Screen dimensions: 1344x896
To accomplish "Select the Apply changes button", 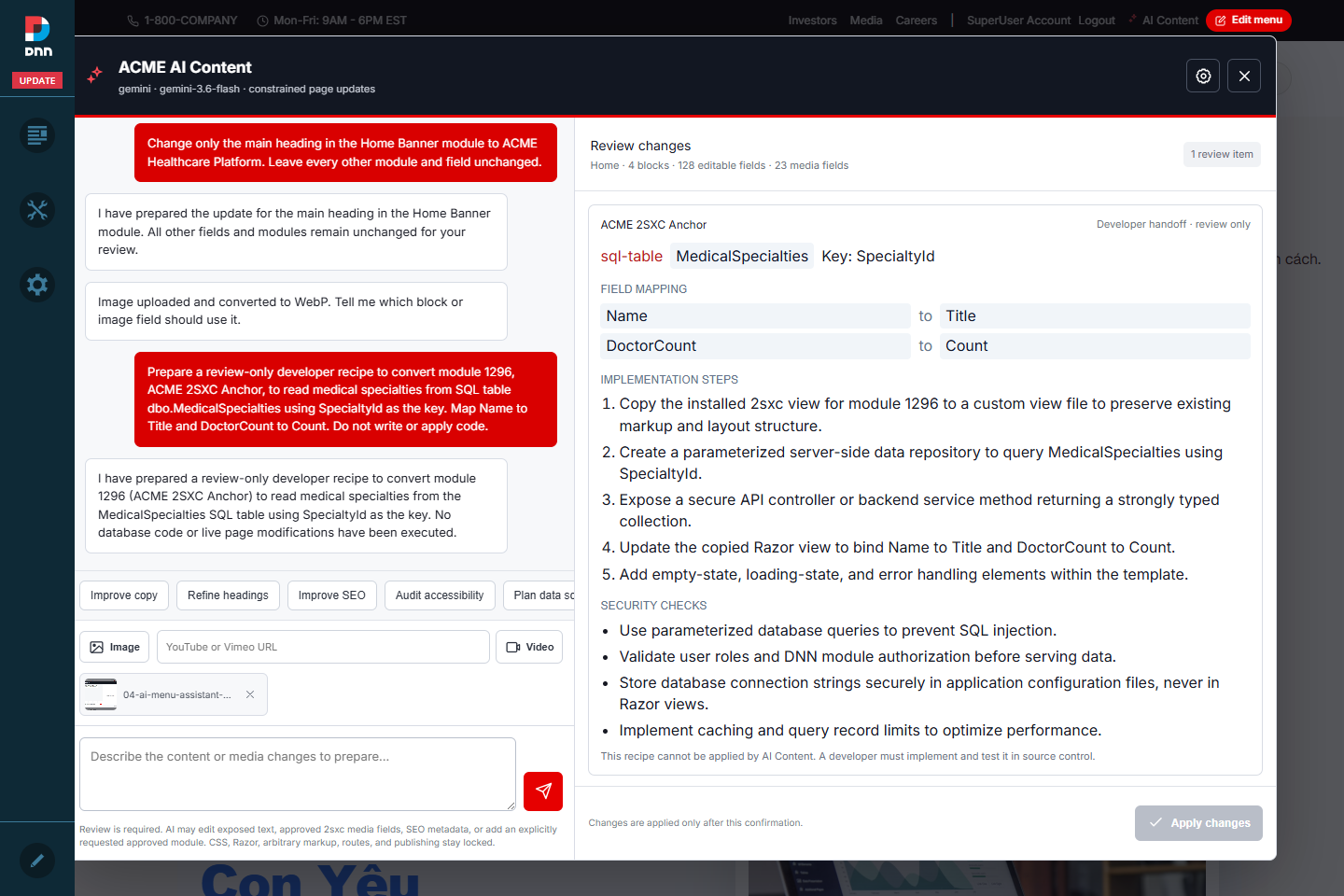I will coord(1198,823).
